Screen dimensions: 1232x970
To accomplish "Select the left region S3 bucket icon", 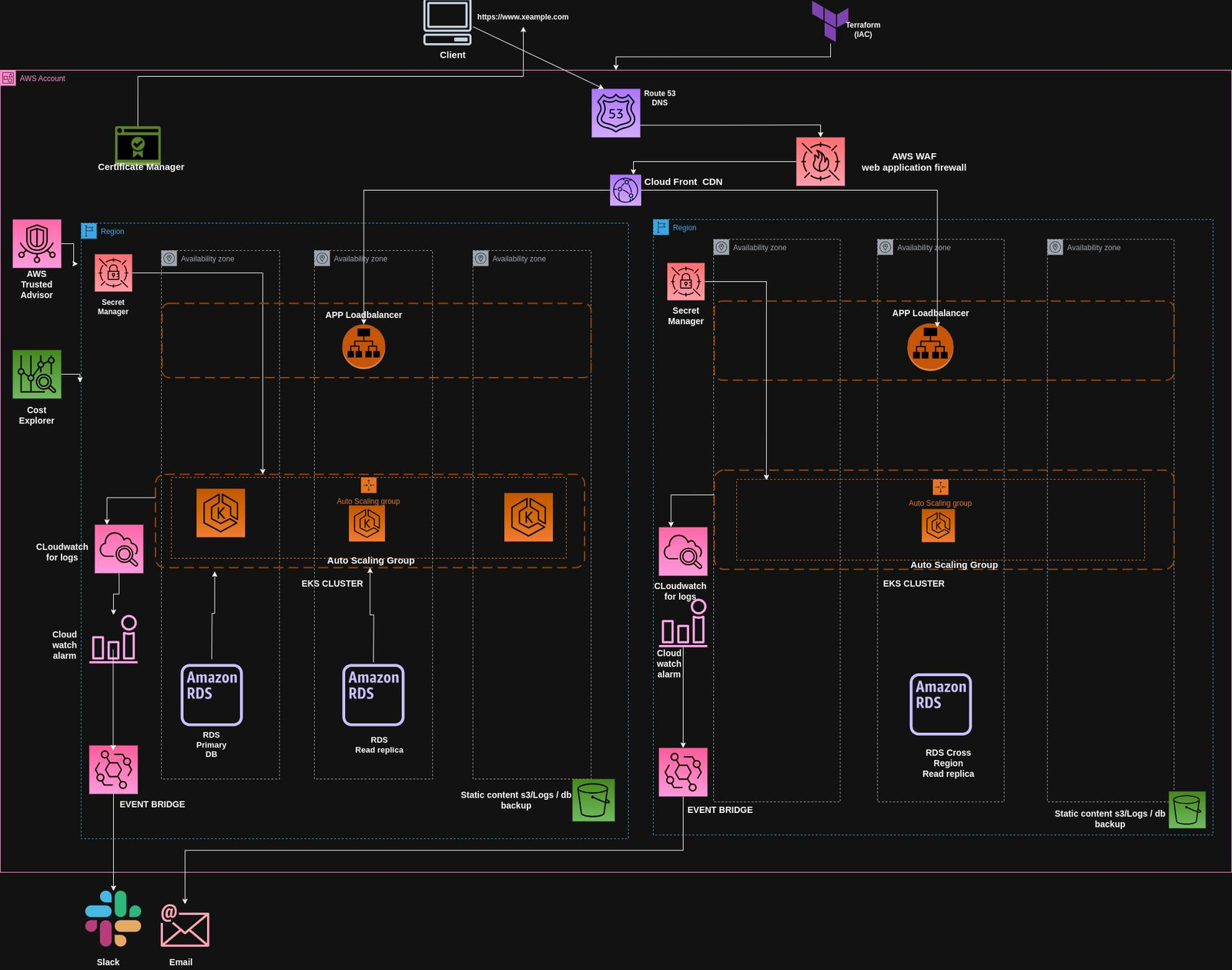I will point(594,800).
